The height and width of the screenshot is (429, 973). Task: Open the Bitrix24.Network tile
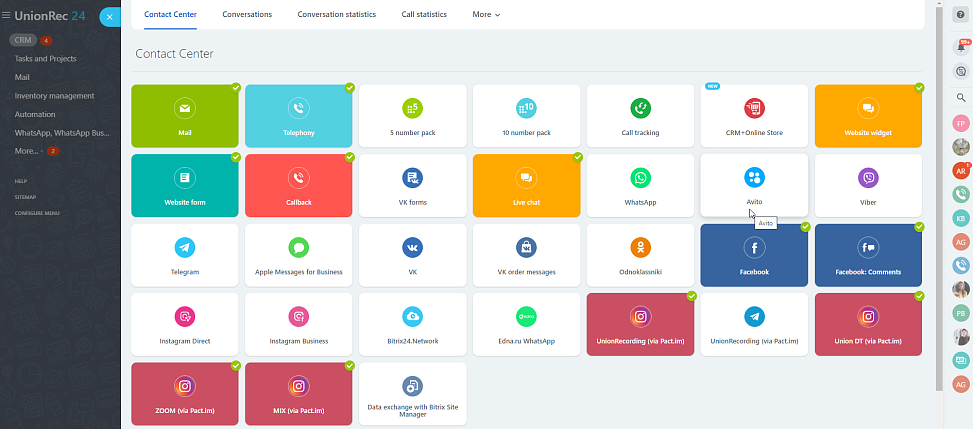tap(413, 325)
